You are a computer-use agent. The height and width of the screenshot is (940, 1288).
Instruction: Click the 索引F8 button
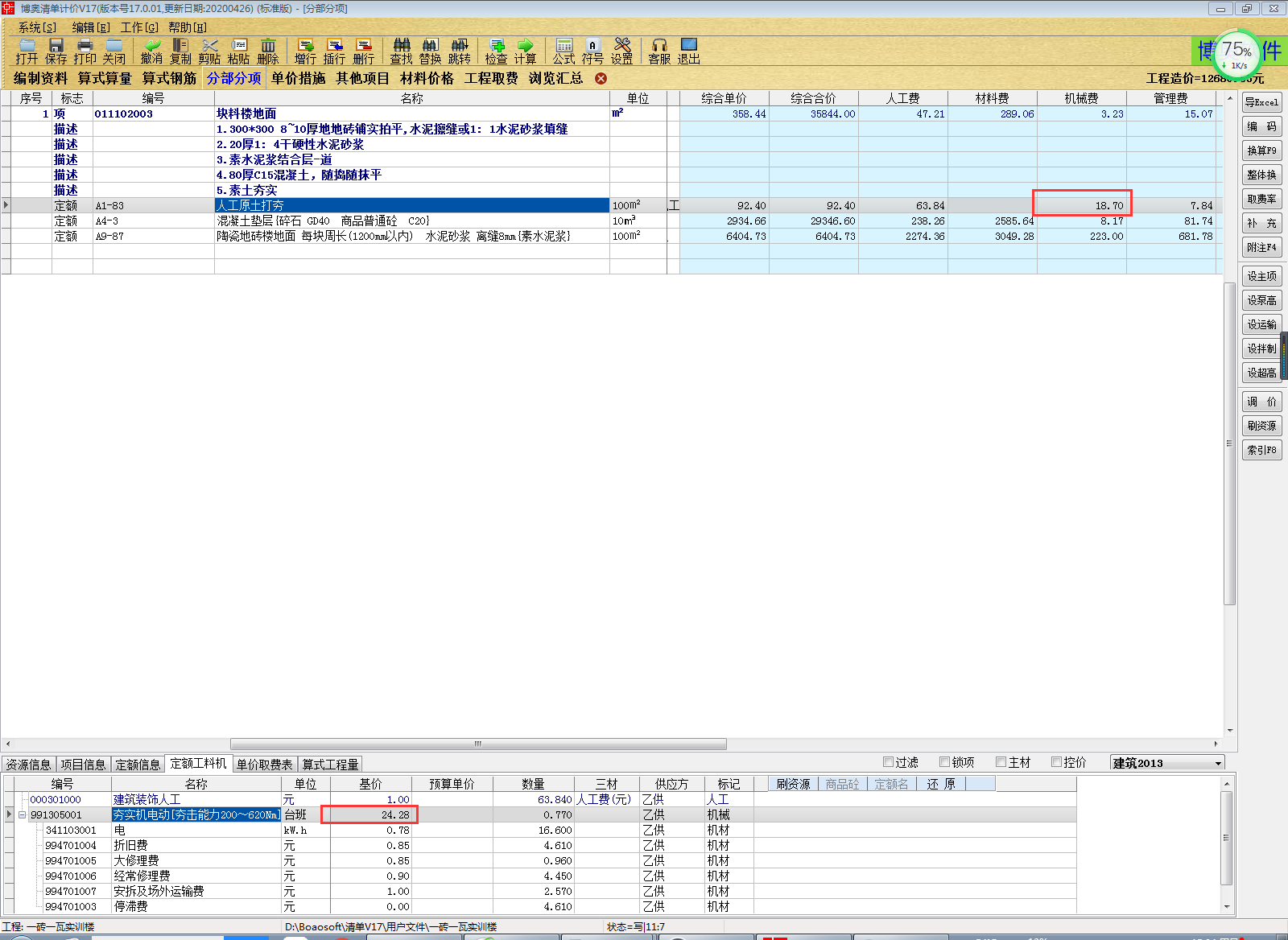tap(1261, 450)
